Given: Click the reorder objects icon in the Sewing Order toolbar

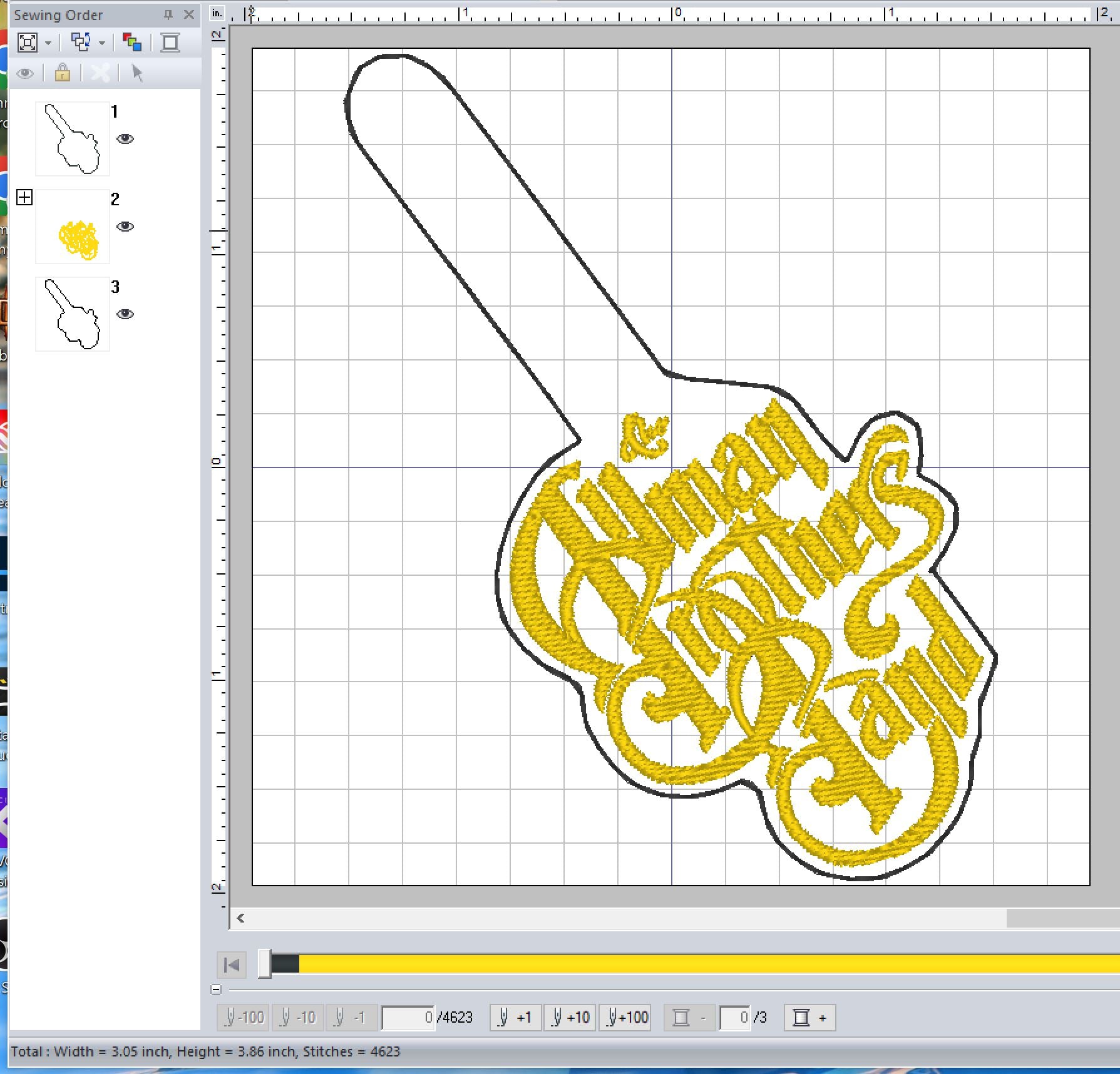Looking at the screenshot, I should [81, 43].
